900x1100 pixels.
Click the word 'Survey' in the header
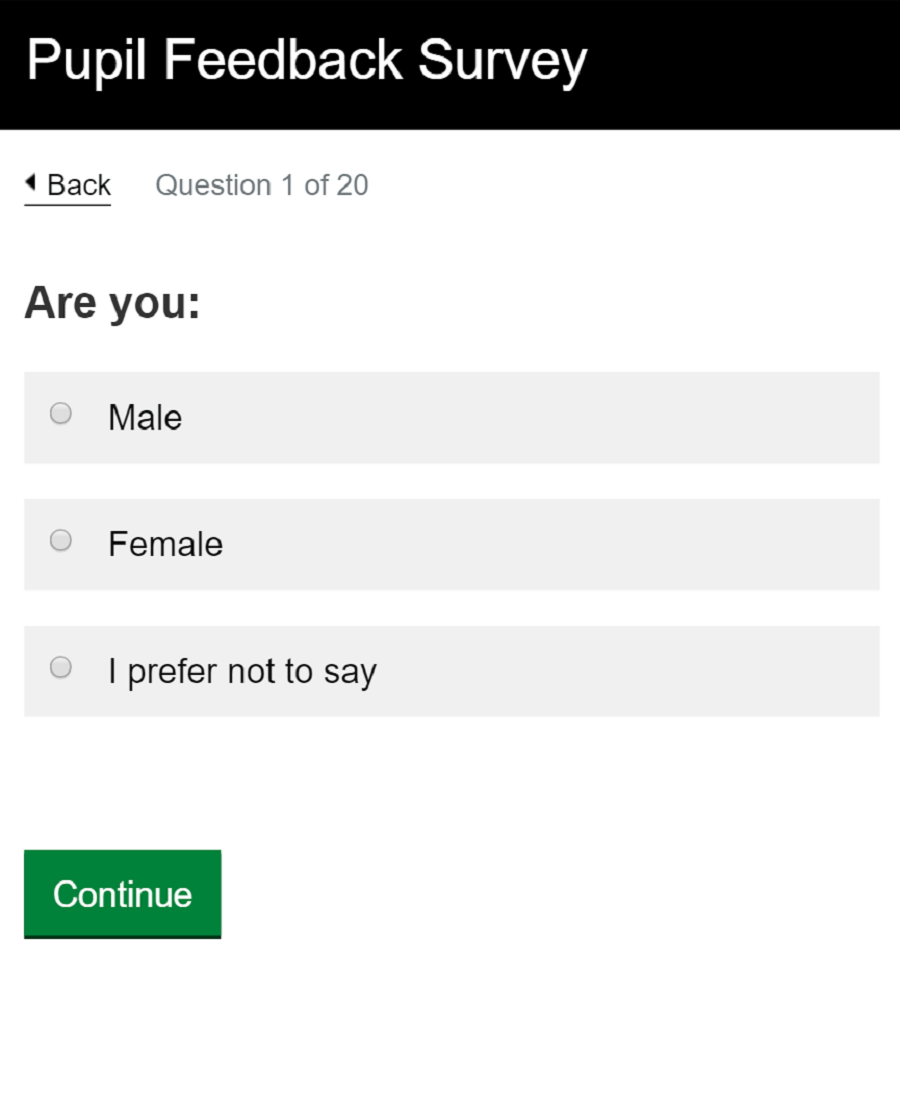pos(502,62)
